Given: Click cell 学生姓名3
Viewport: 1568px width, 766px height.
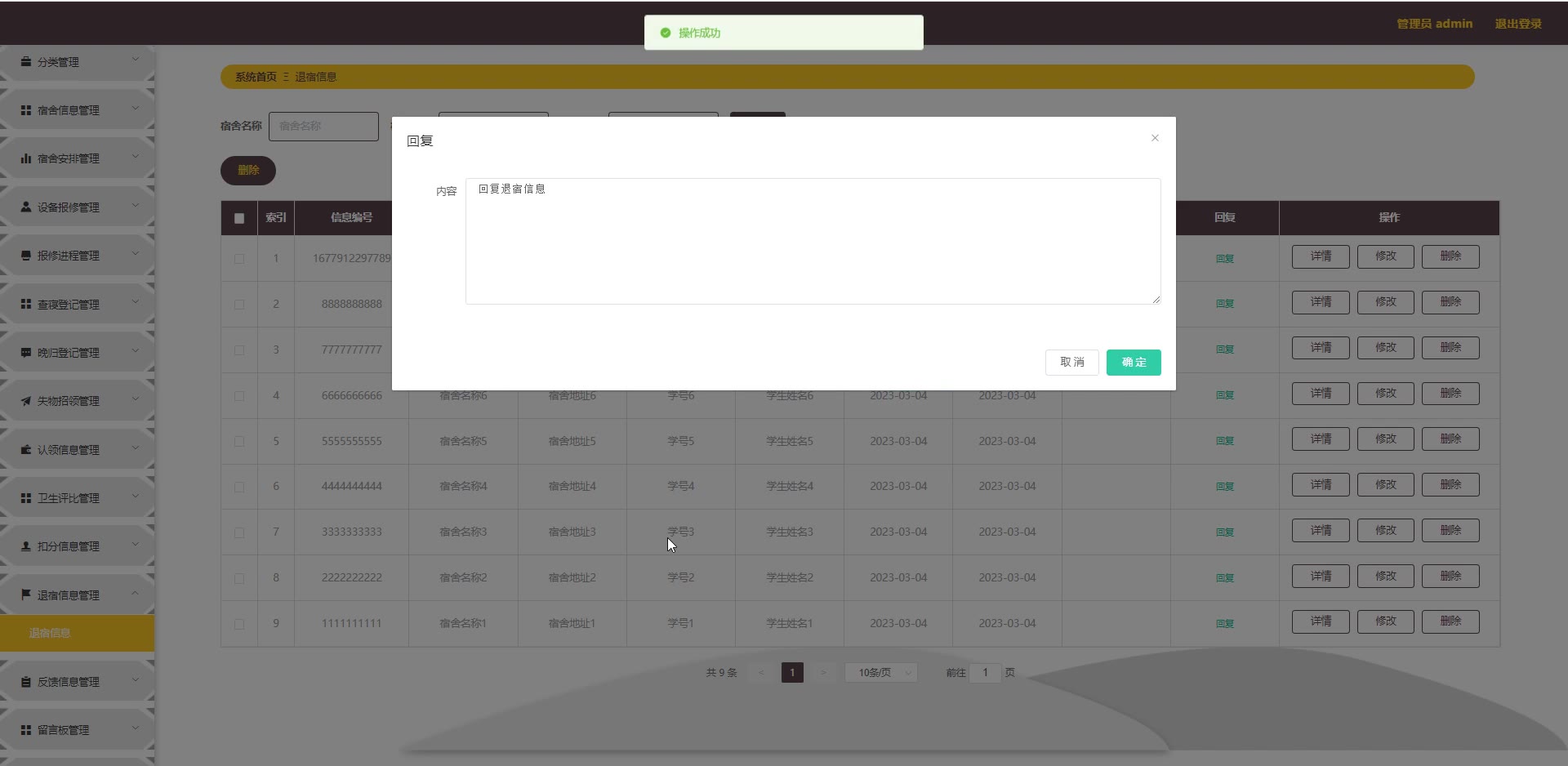Looking at the screenshot, I should (x=790, y=532).
